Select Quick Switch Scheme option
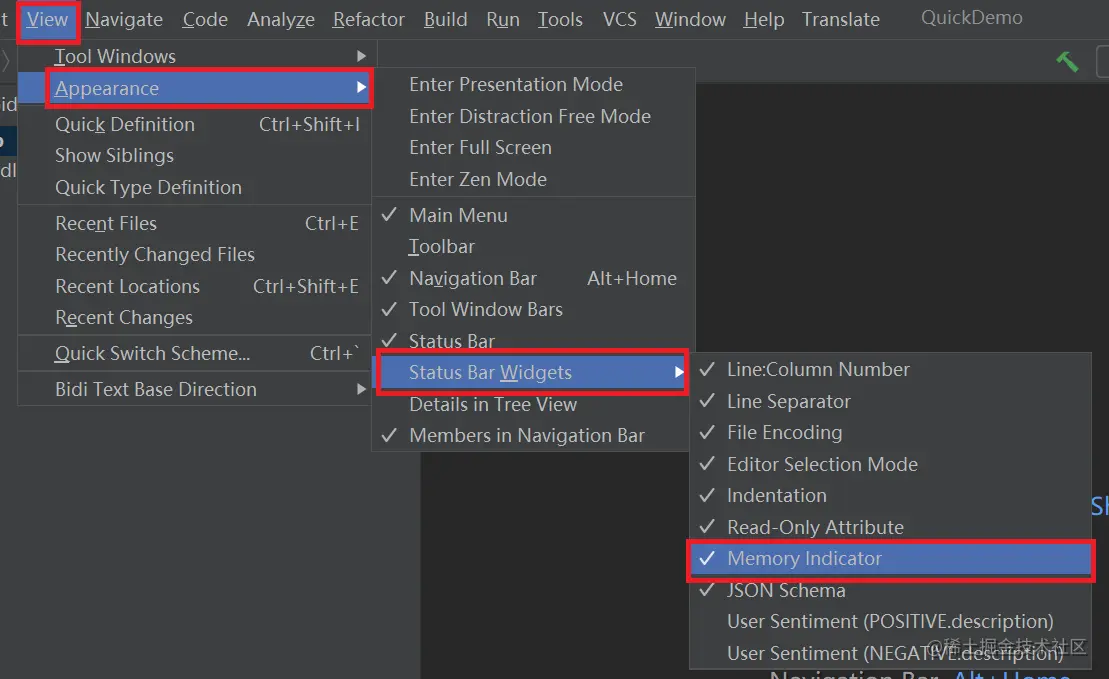This screenshot has width=1109, height=679. tap(152, 353)
